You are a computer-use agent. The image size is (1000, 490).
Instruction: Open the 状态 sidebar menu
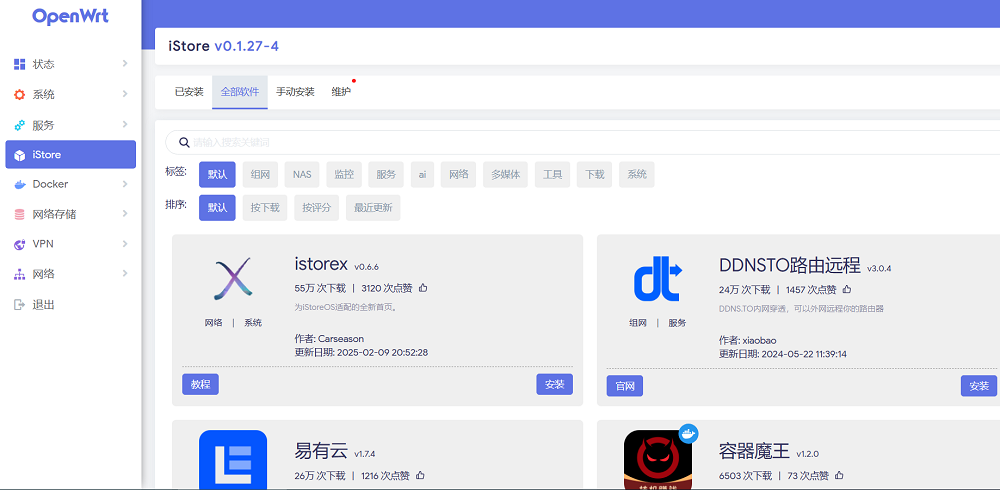point(71,64)
